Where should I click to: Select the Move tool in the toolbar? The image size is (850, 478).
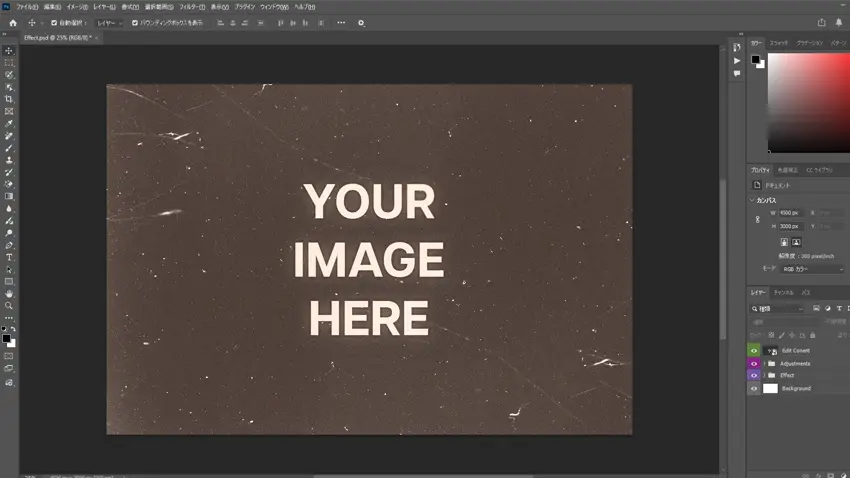[x=10, y=51]
